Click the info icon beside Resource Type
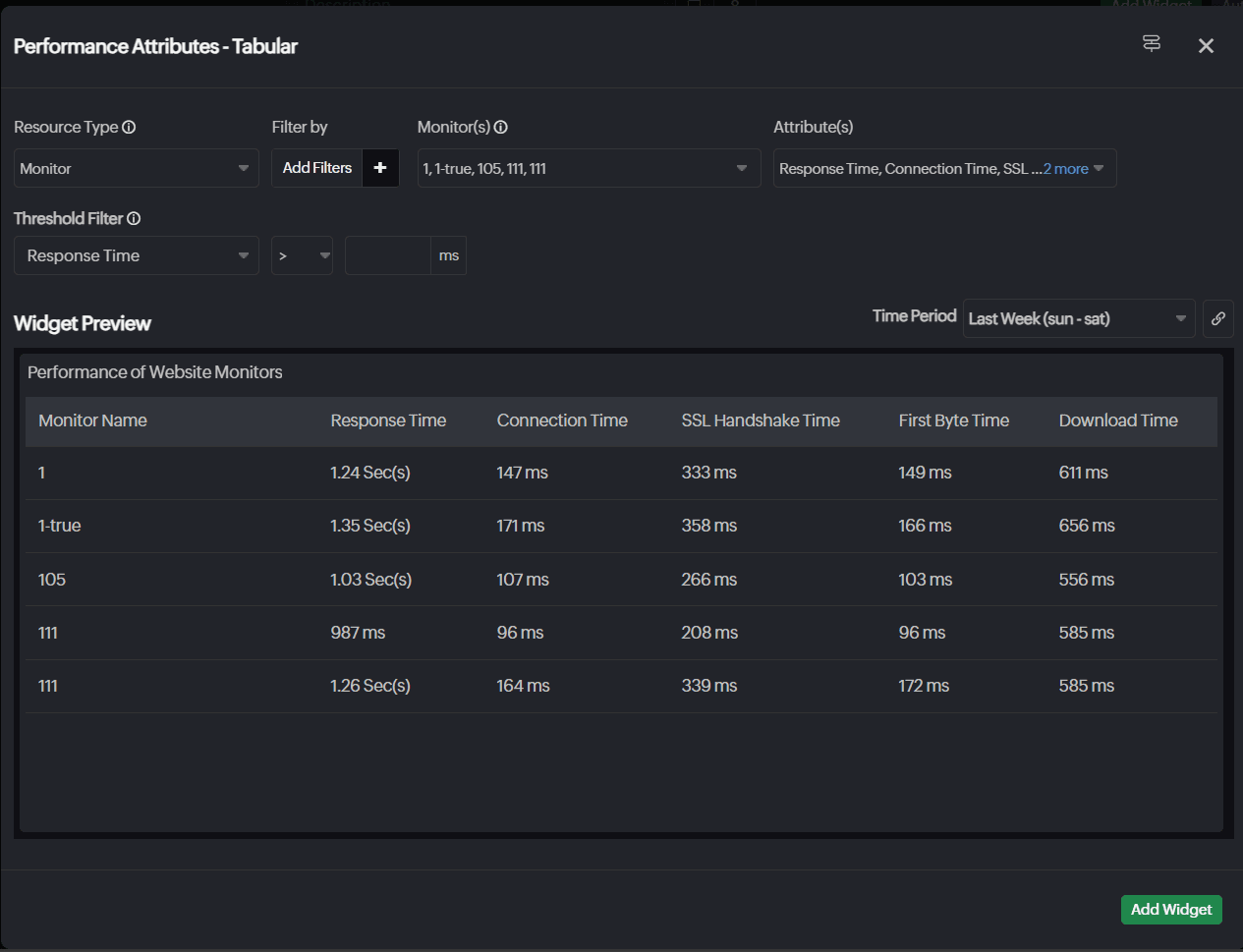Viewport: 1243px width, 952px height. pos(129,128)
